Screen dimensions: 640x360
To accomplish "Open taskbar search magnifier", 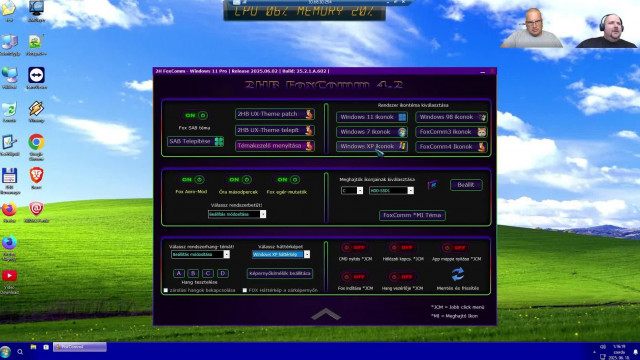I will pyautogui.click(x=20, y=351).
